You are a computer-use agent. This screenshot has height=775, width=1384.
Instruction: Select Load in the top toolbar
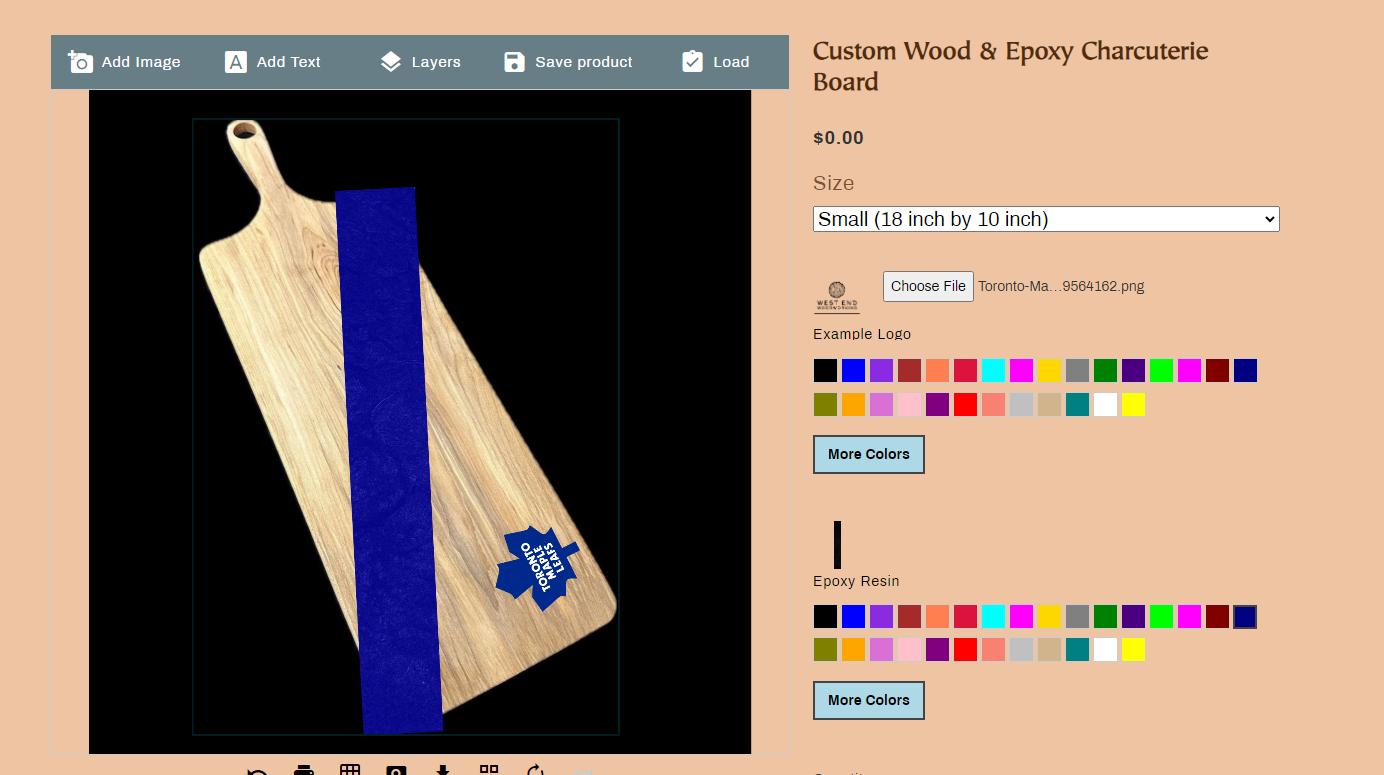pyautogui.click(x=715, y=62)
